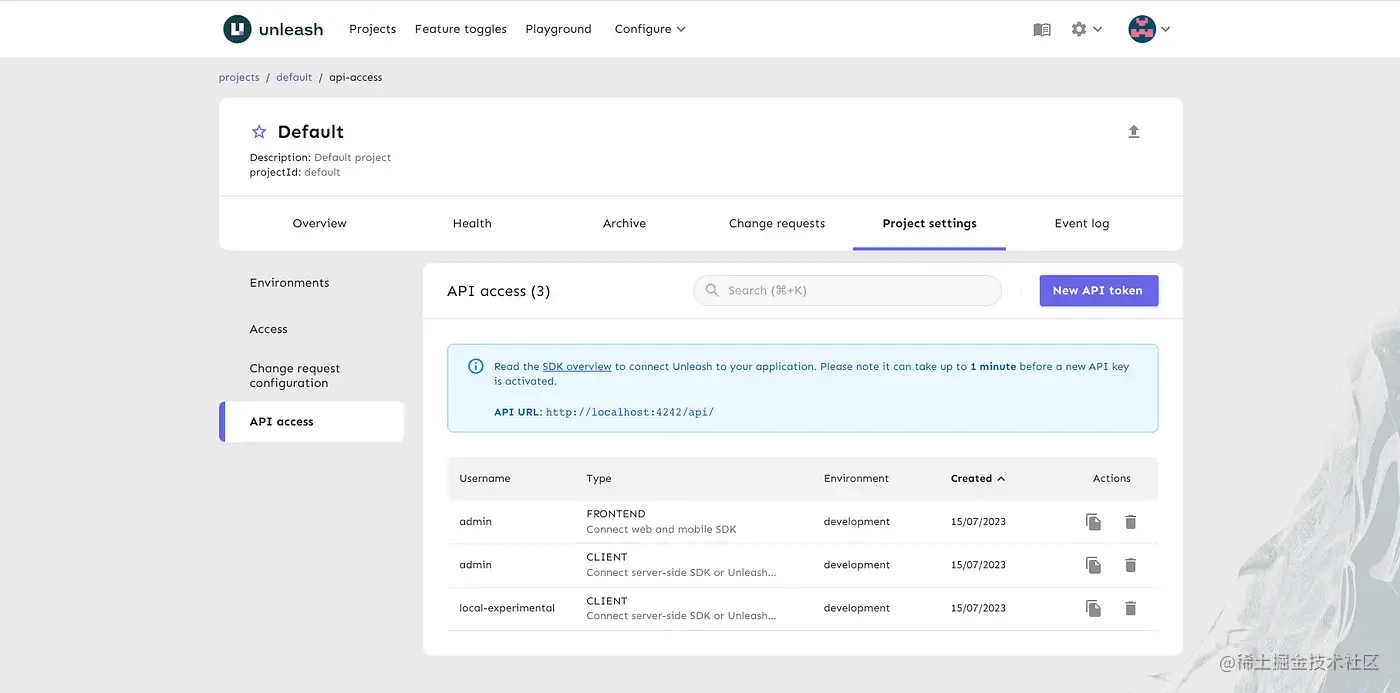This screenshot has width=1400, height=693.
Task: Copy the admin FRONTEND token
Action: [x=1093, y=522]
